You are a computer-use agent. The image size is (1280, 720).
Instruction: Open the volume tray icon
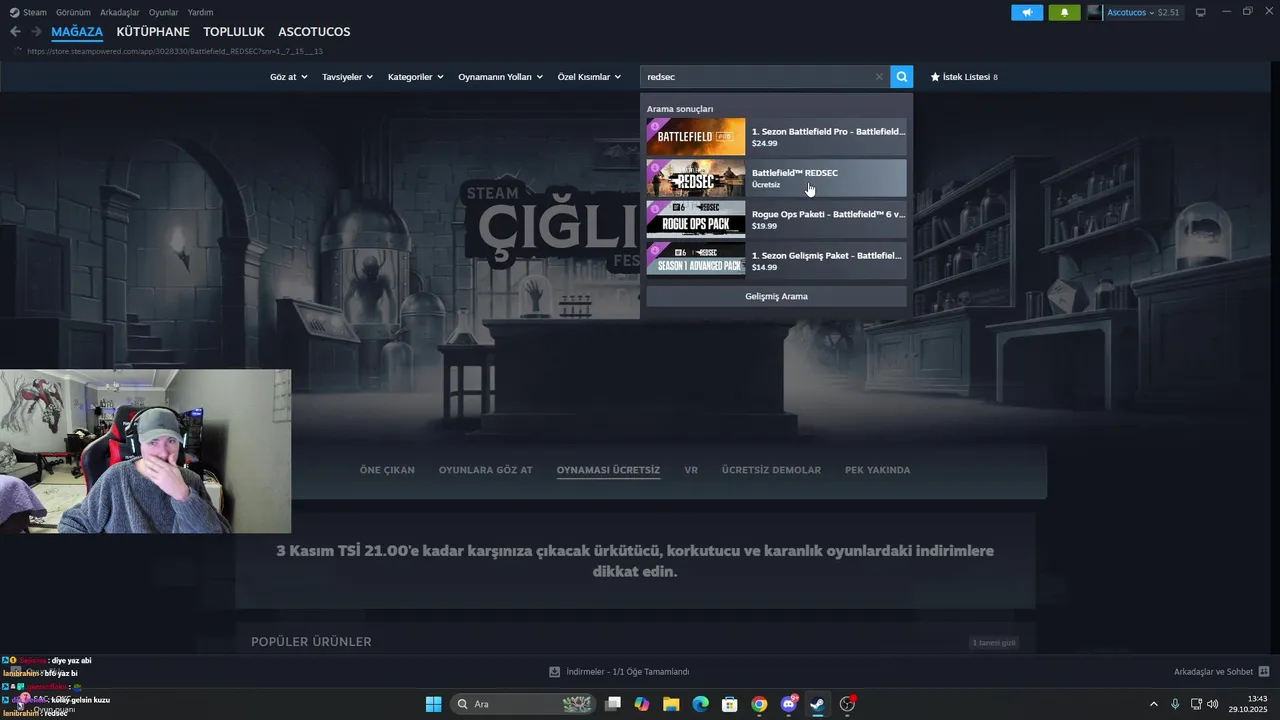point(1213,704)
